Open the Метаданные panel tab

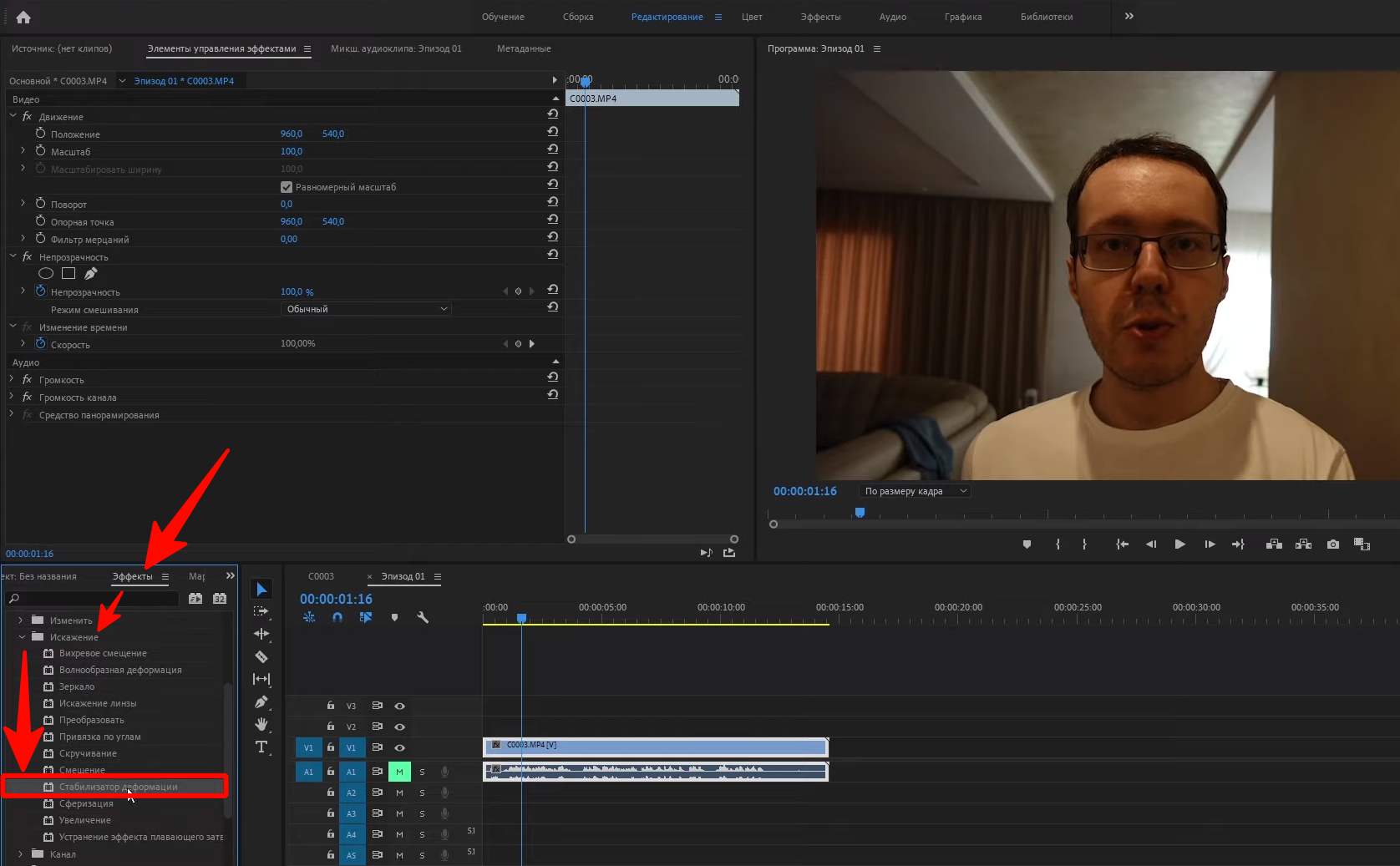(x=524, y=48)
